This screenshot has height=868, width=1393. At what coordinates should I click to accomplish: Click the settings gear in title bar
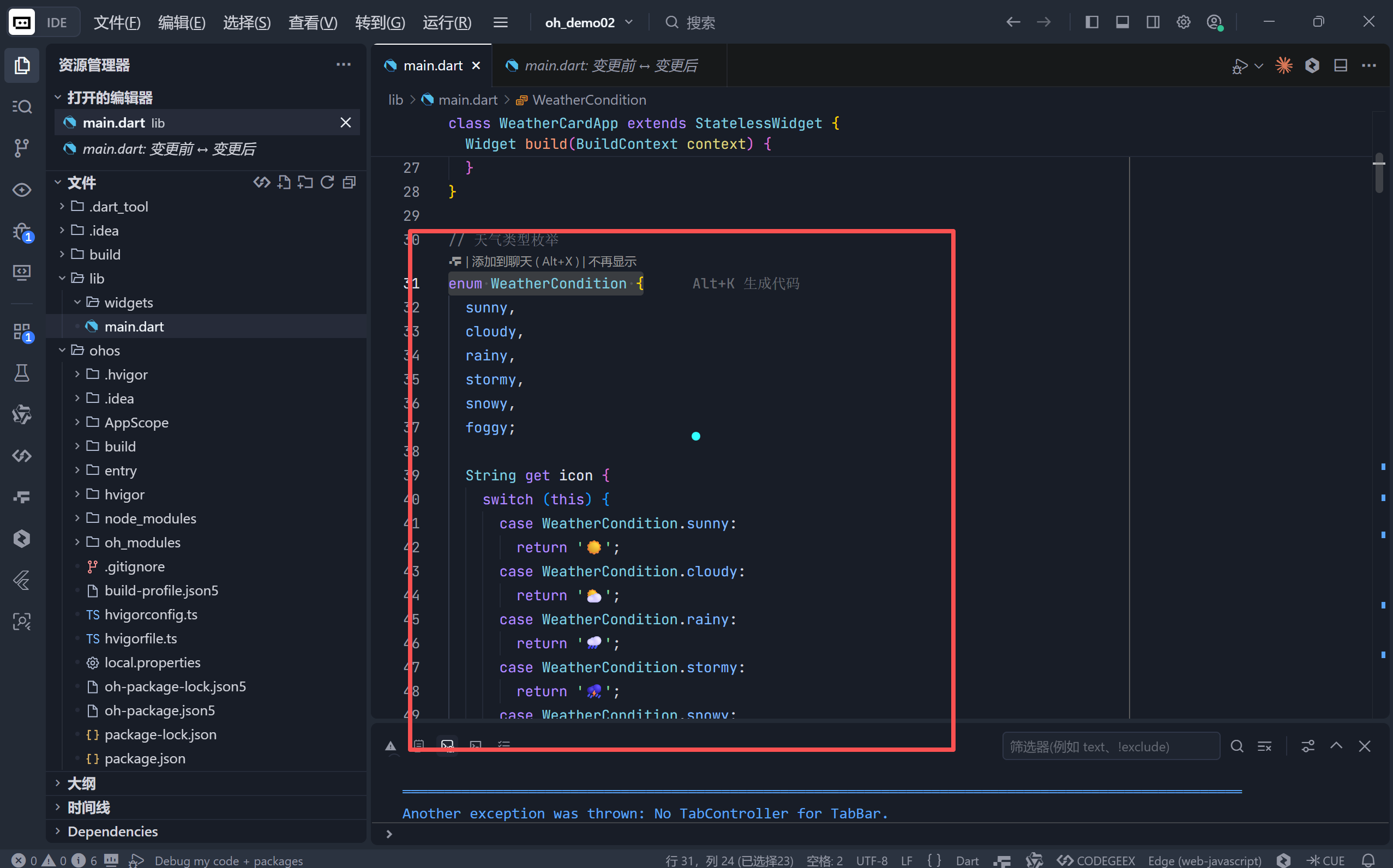pyautogui.click(x=1184, y=22)
